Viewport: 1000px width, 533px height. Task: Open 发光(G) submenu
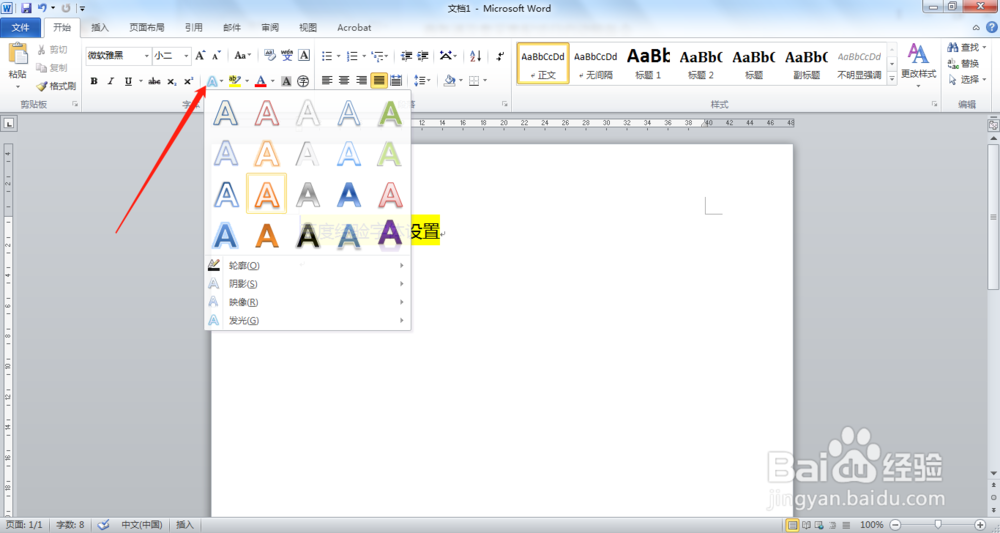307,320
